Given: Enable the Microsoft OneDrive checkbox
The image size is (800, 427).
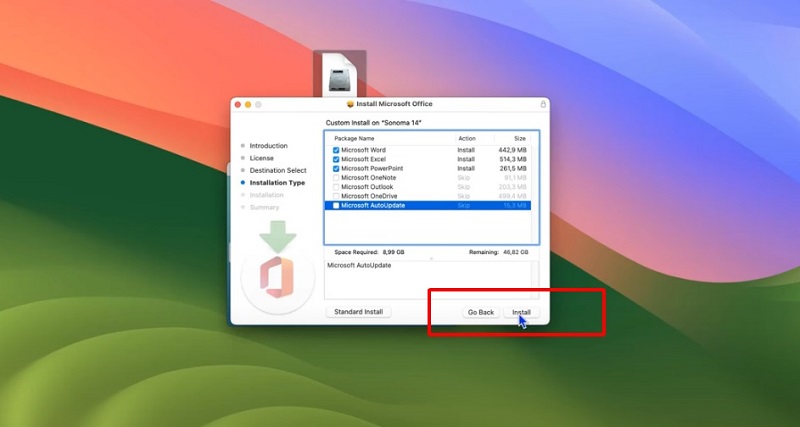Looking at the screenshot, I should pos(336,196).
